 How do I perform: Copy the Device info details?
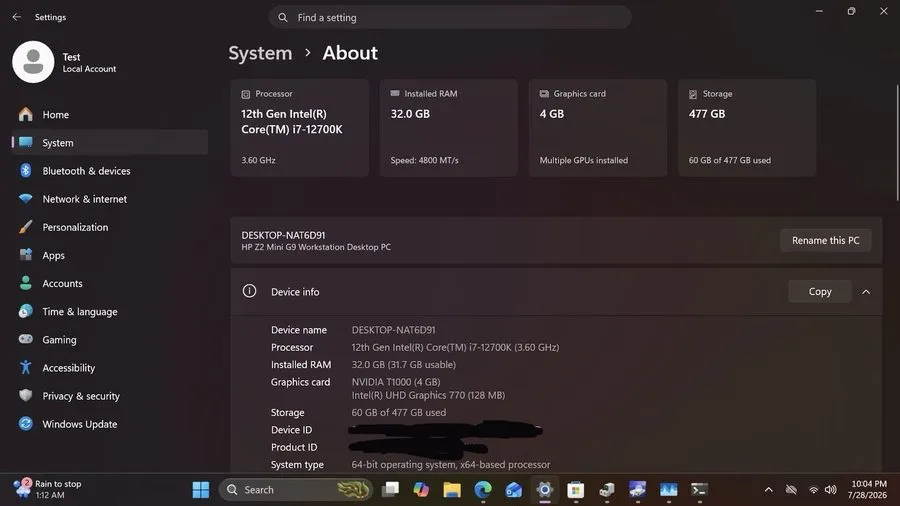pyautogui.click(x=820, y=291)
